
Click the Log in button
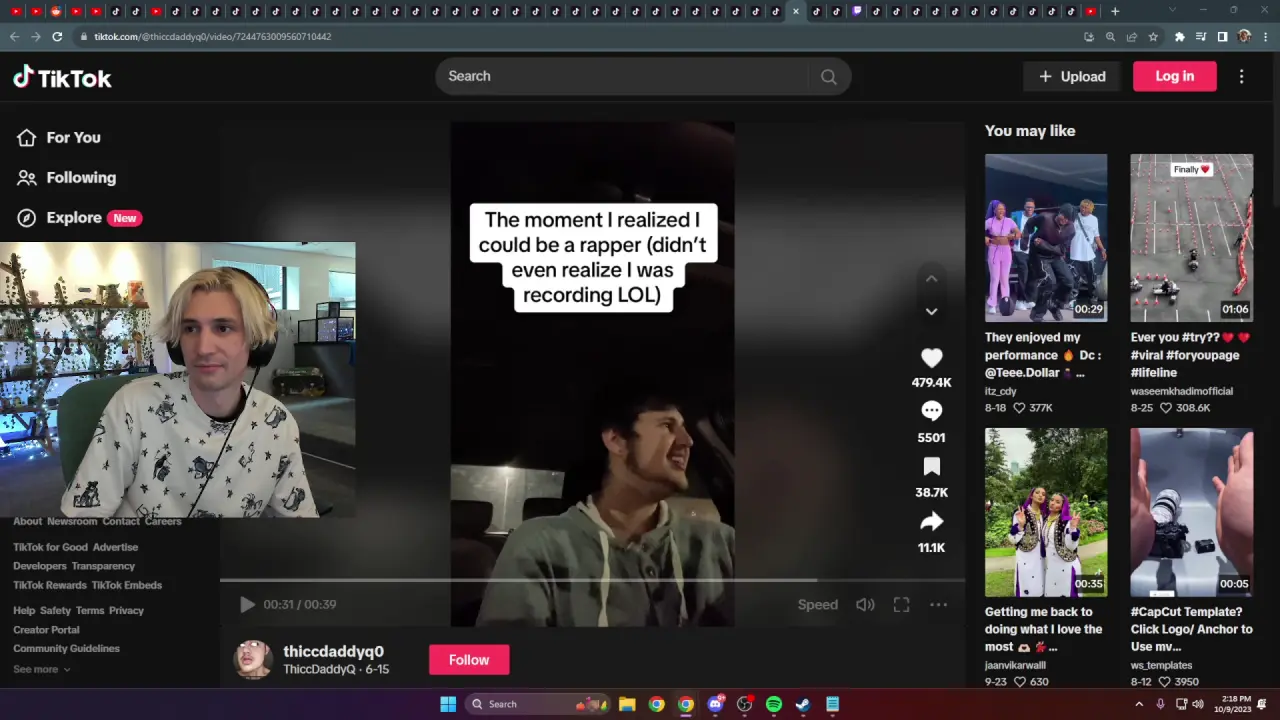tap(1174, 76)
